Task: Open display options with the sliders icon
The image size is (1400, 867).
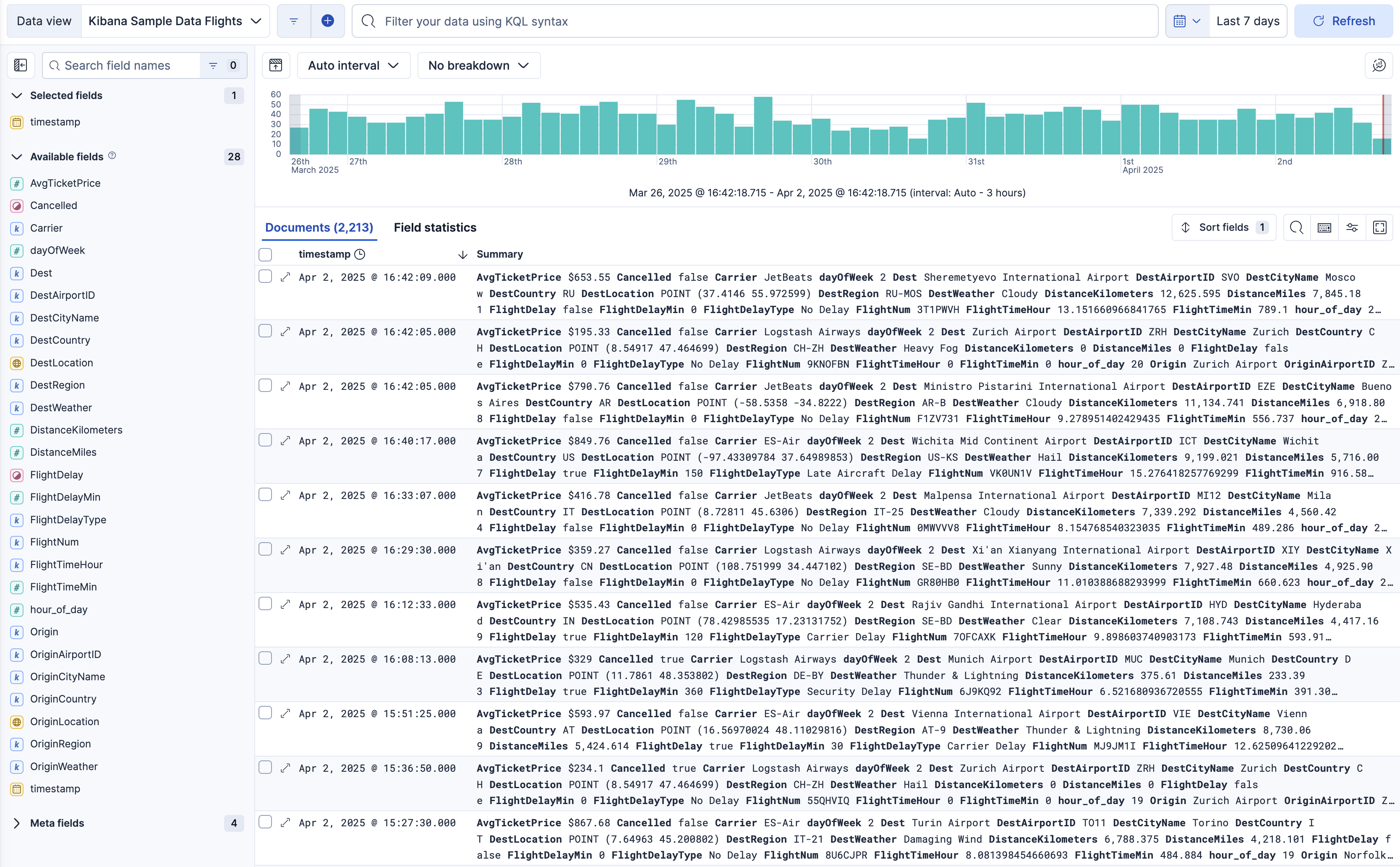Action: pos(1352,227)
